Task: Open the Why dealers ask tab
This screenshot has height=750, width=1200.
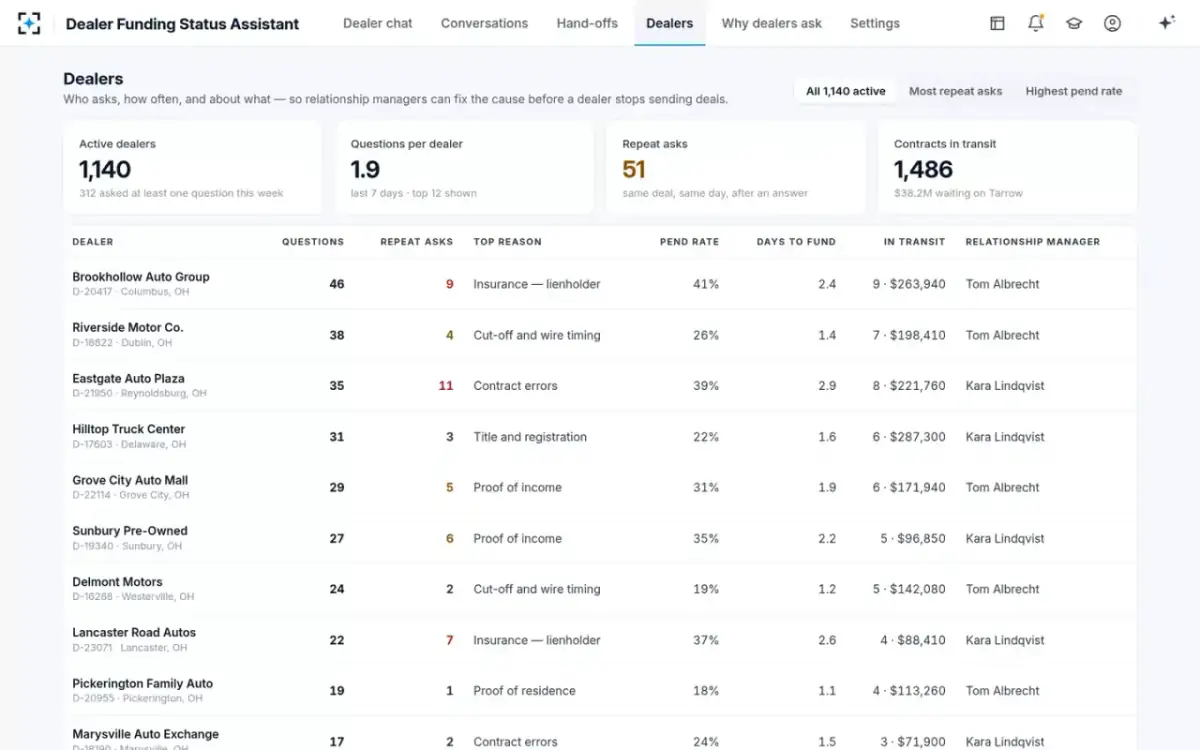Action: [772, 23]
